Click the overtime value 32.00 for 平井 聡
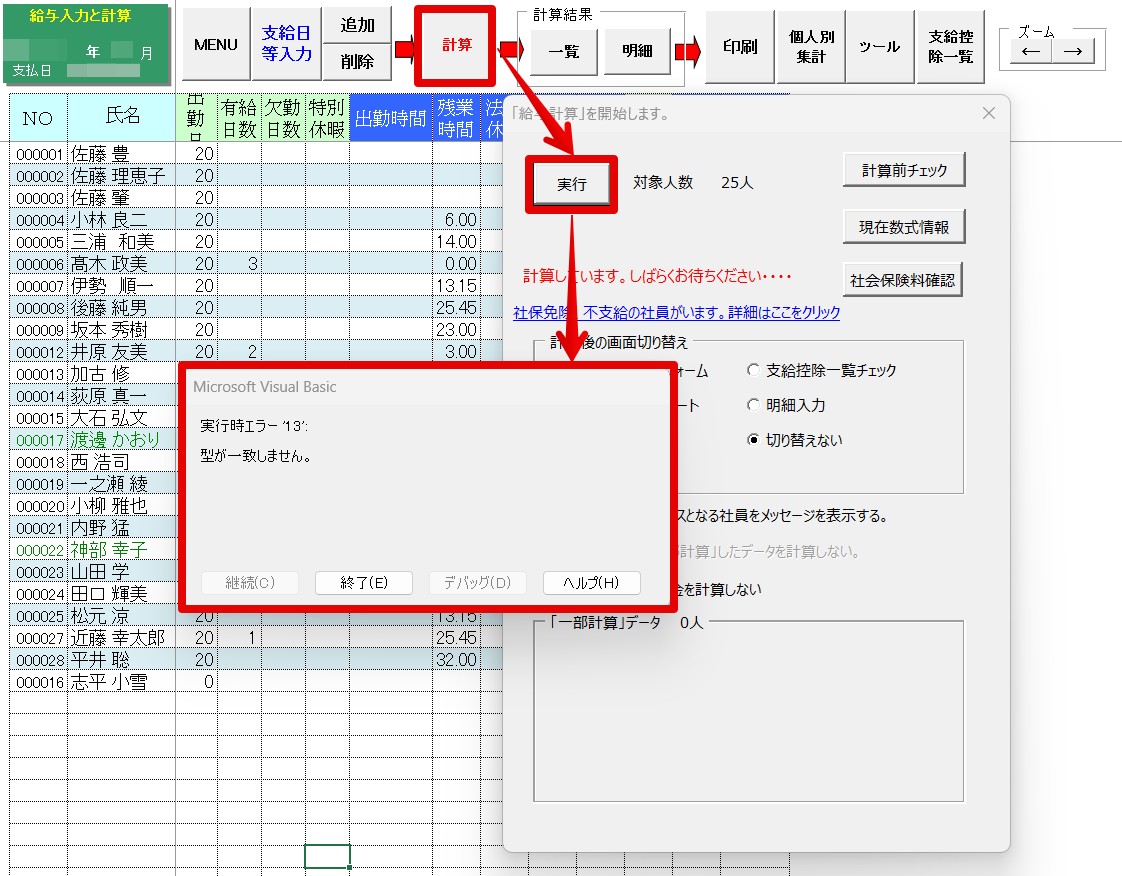The width and height of the screenshot is (1122, 876). (x=456, y=660)
